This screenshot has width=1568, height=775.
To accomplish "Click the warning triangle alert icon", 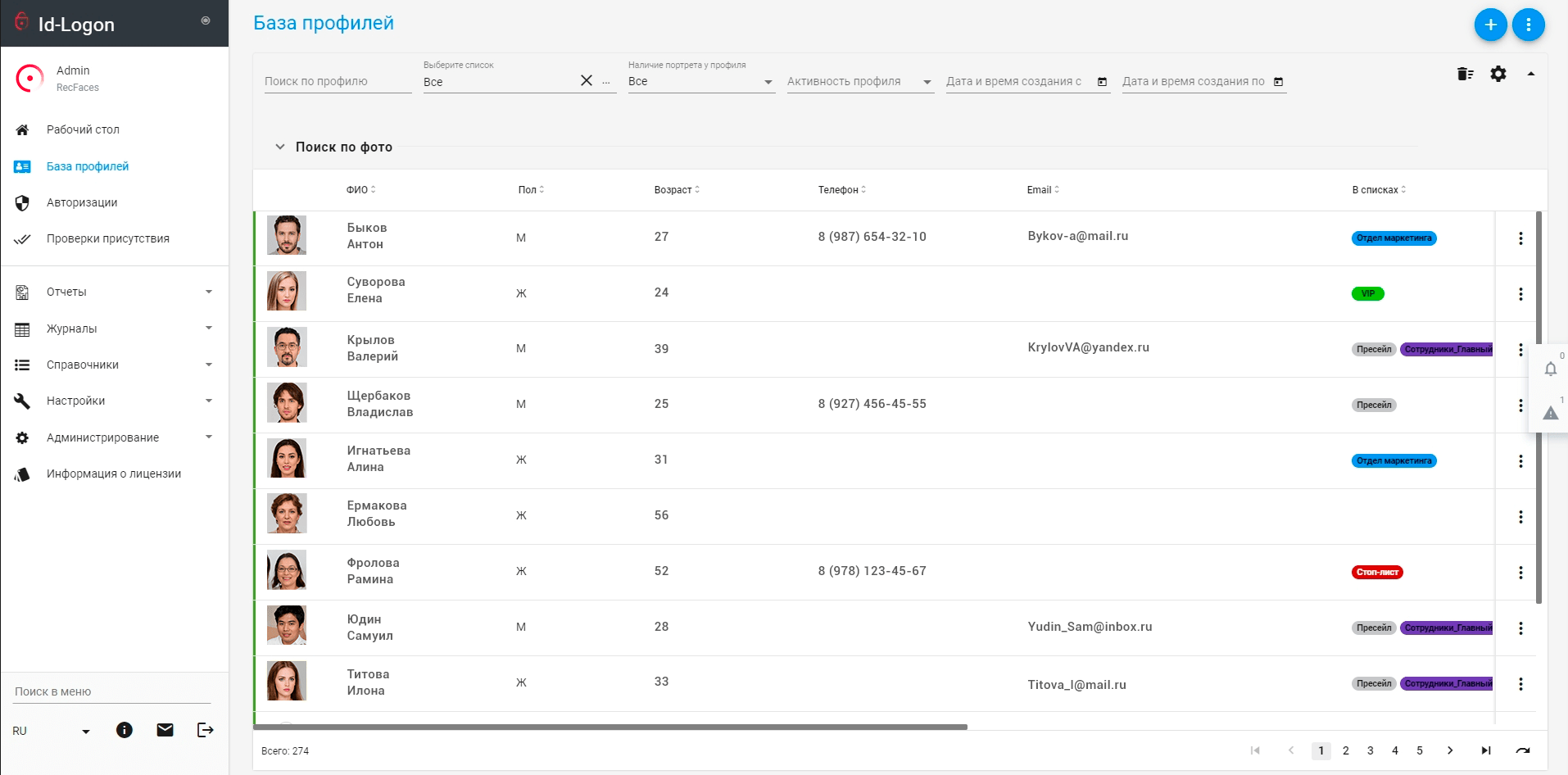I will click(1550, 413).
